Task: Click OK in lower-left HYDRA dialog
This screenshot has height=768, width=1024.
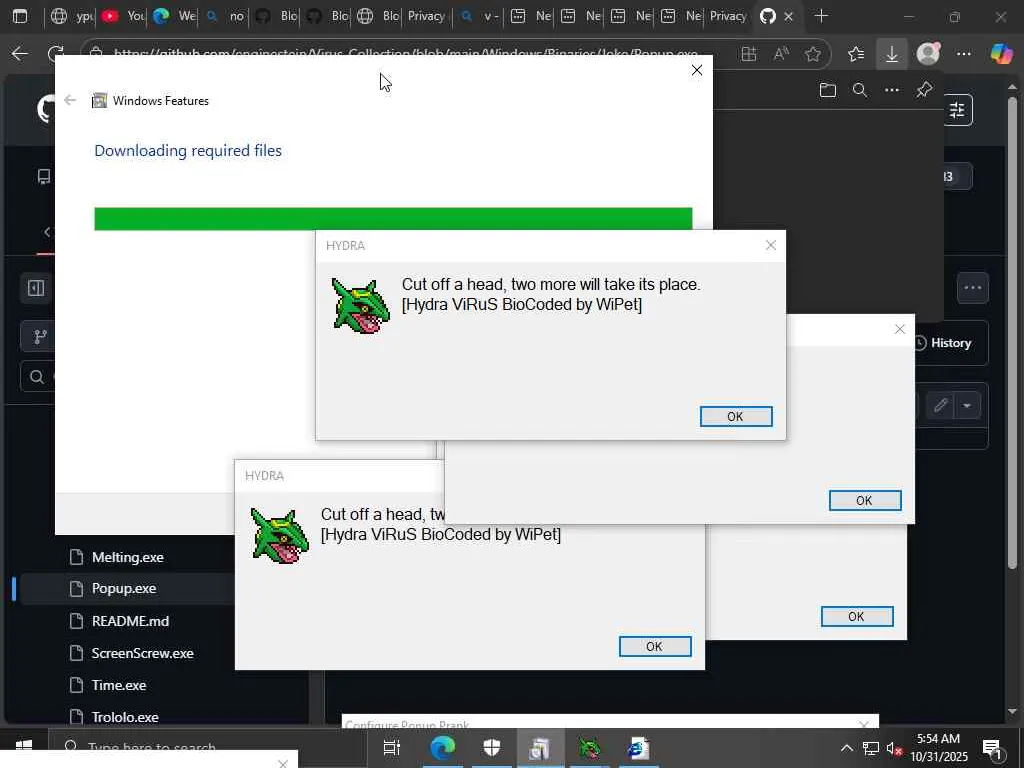Action: pyautogui.click(x=655, y=647)
